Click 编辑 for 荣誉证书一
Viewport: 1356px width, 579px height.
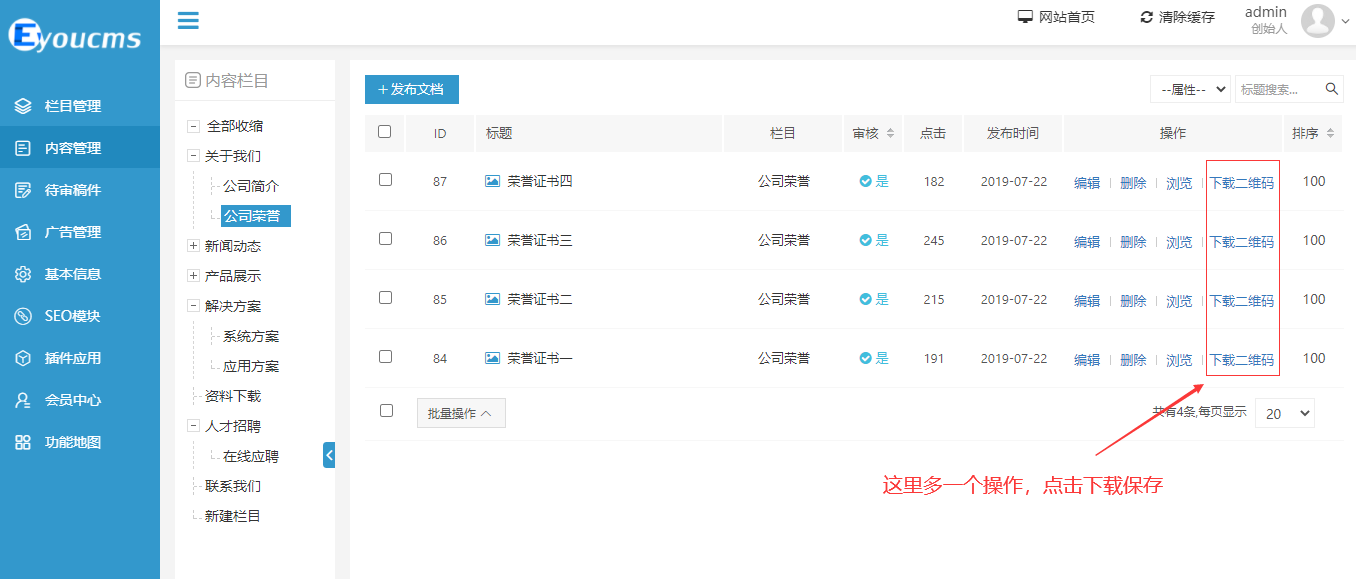point(1087,360)
